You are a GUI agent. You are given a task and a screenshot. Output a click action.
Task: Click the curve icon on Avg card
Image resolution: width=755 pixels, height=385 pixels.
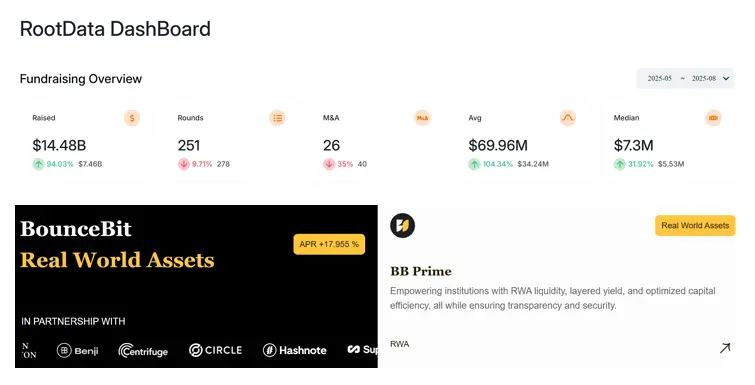click(x=568, y=118)
